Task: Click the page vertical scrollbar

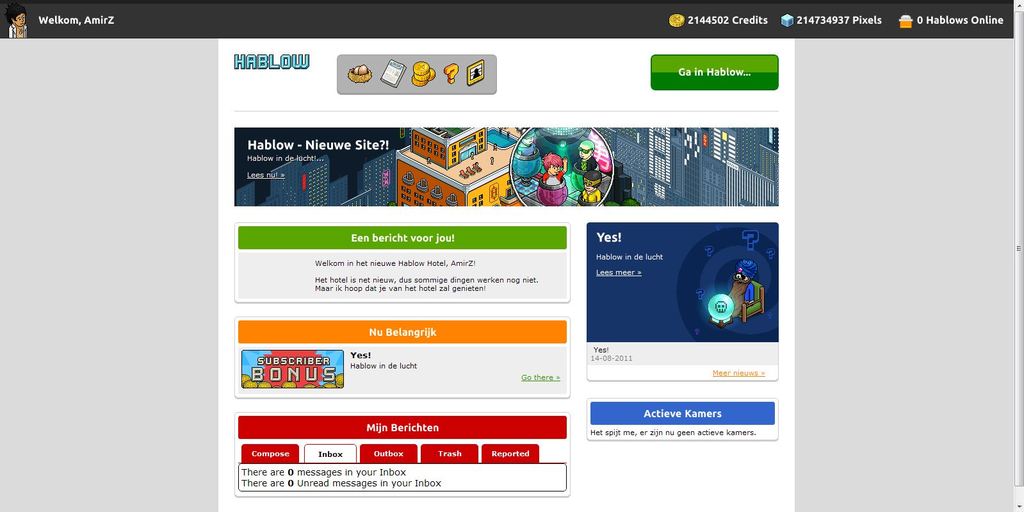Action: pos(1018,248)
